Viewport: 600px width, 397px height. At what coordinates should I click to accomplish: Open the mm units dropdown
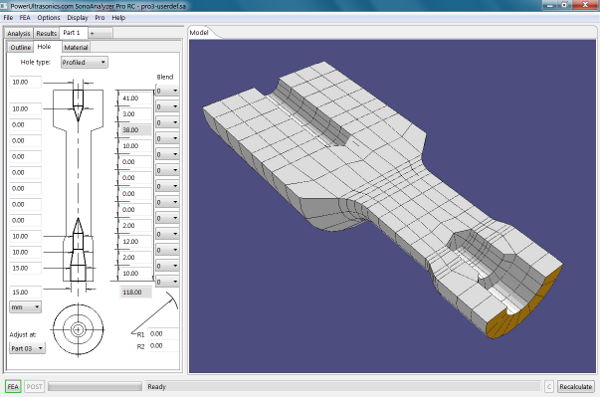[x=25, y=307]
